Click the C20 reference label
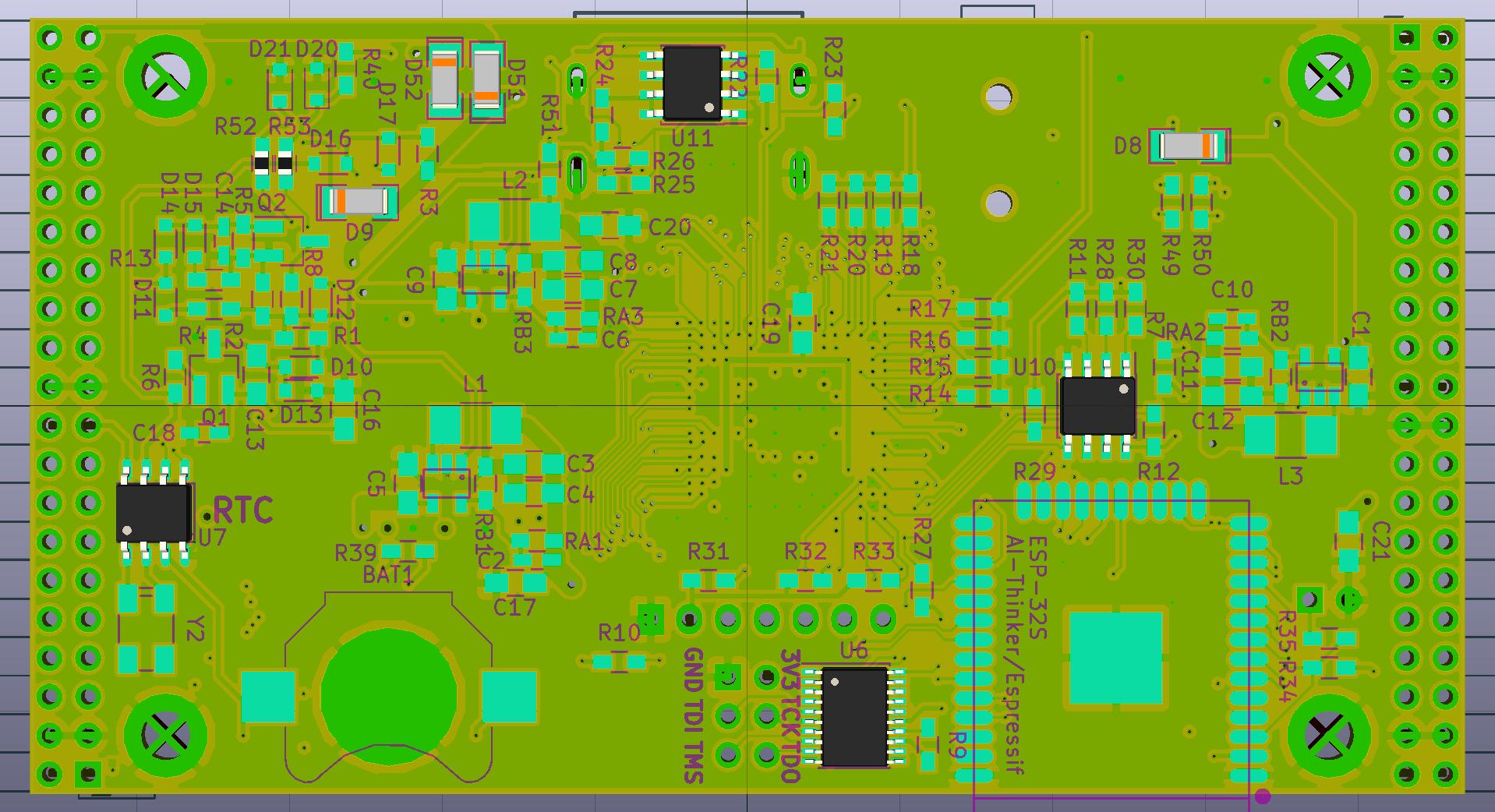The image size is (1495, 812). pos(670,227)
